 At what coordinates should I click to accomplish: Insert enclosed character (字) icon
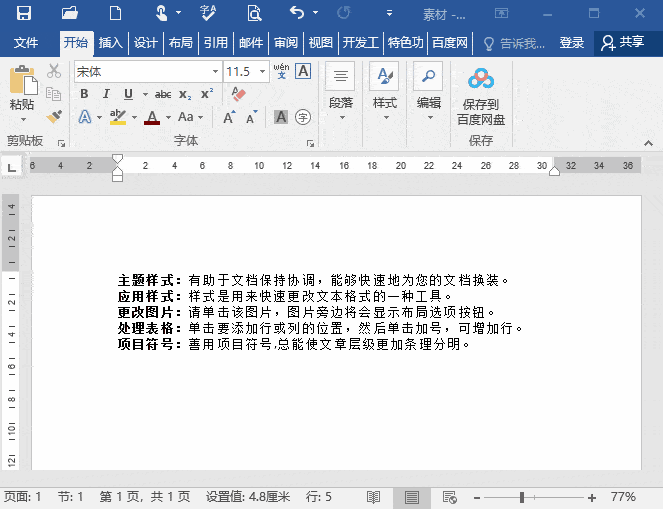point(303,117)
